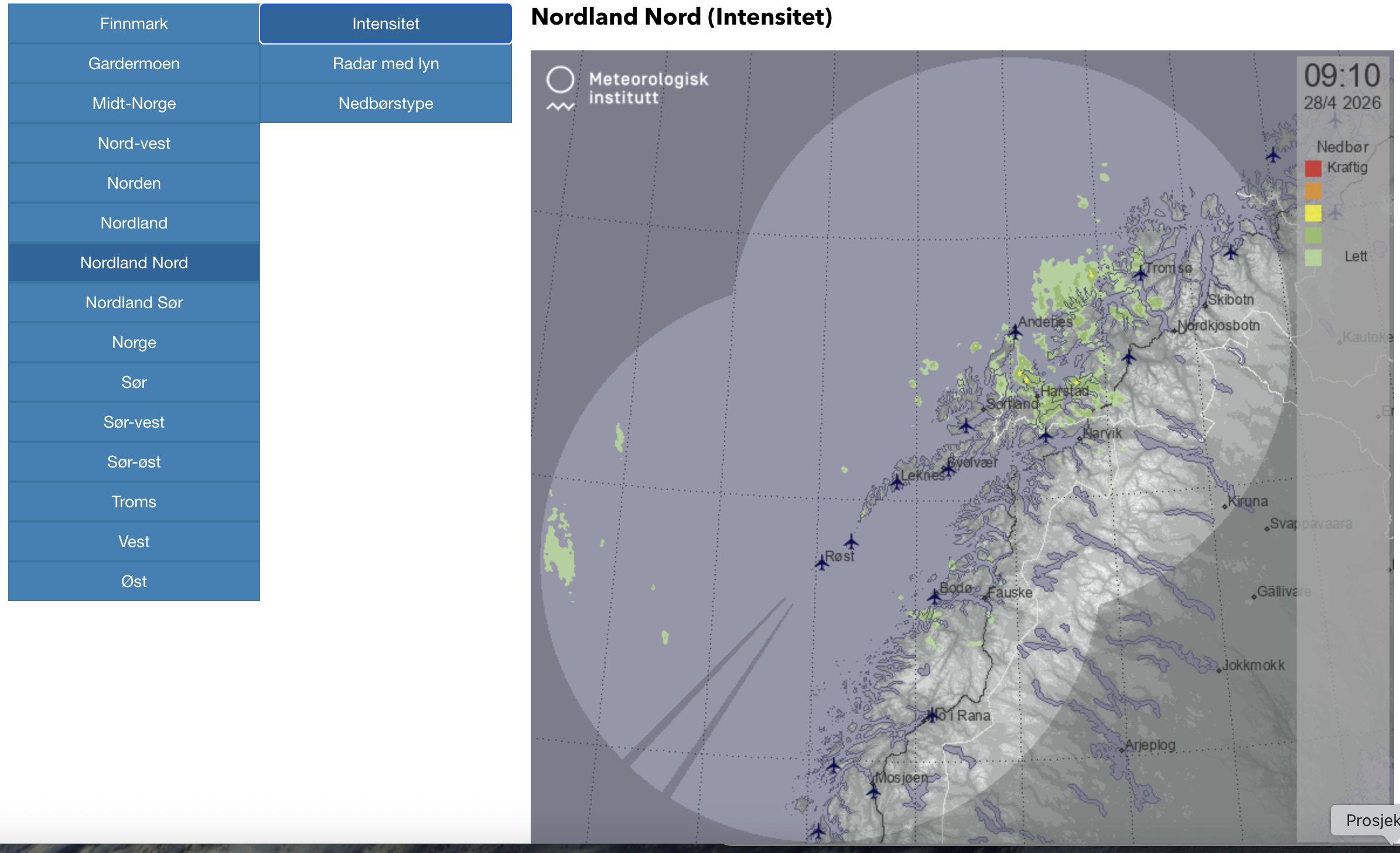The width and height of the screenshot is (1400, 853).
Task: Click the Leknes airport plane icon
Action: [897, 482]
